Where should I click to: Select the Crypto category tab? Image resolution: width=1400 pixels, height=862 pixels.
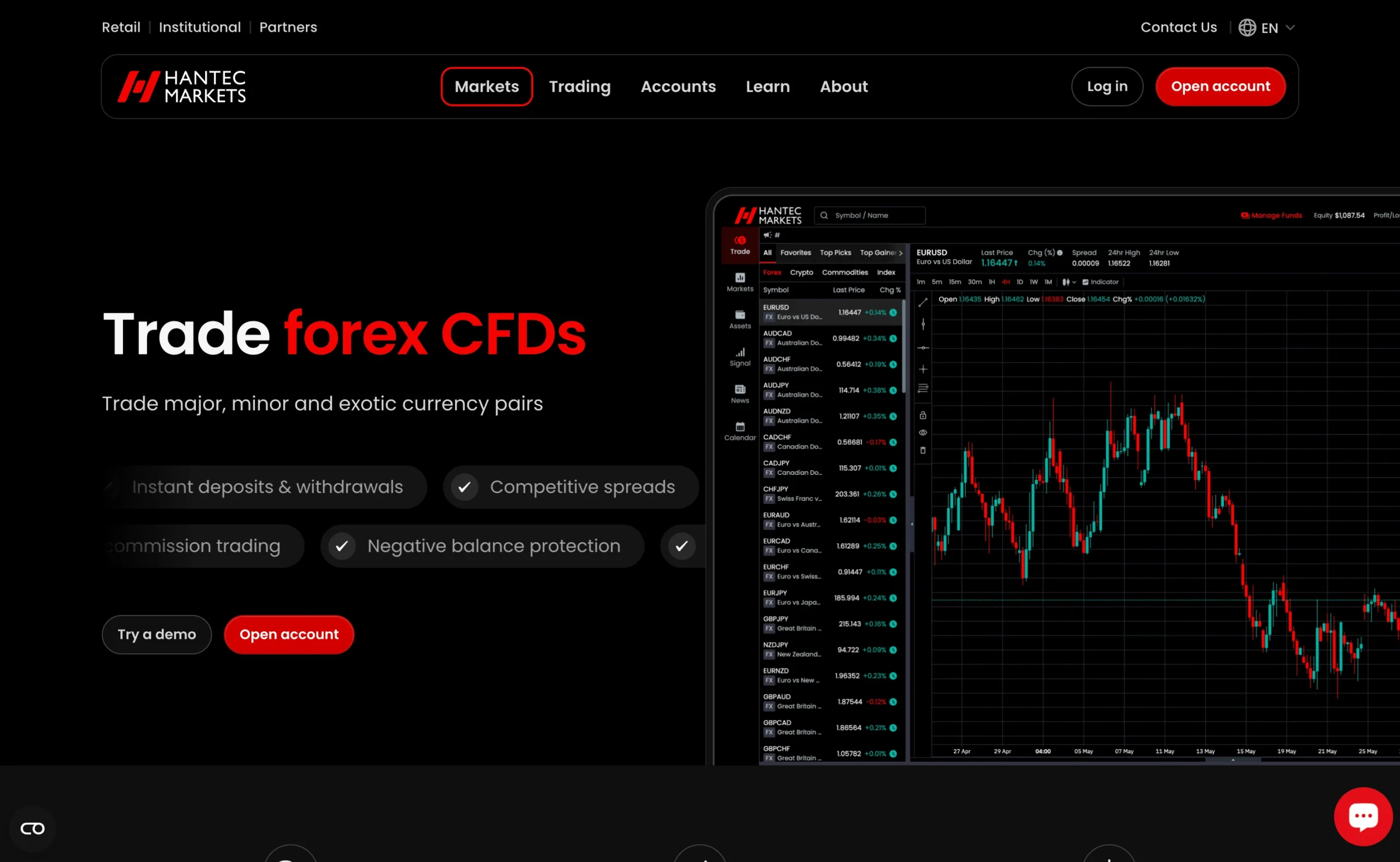coord(802,272)
